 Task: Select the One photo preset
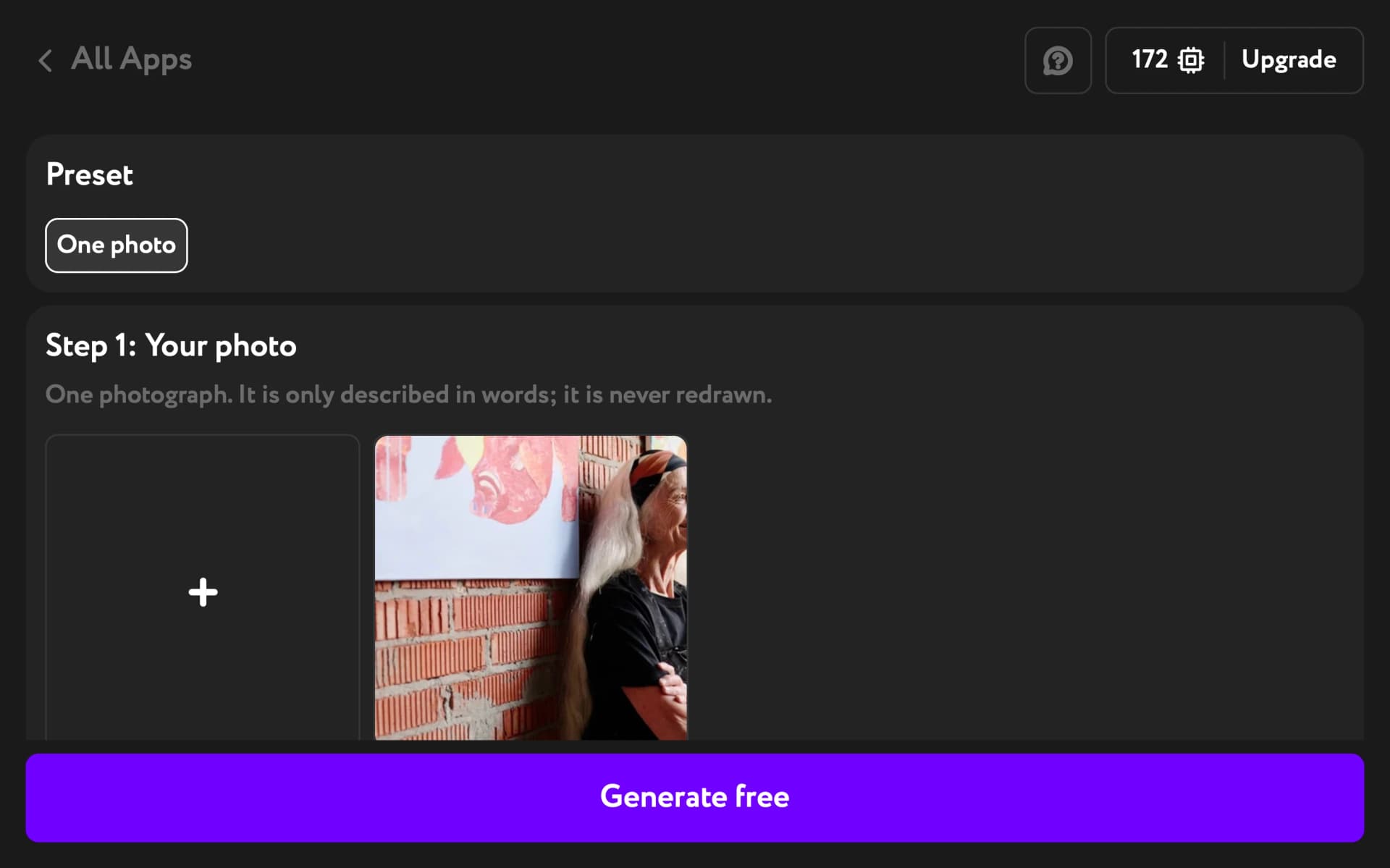point(117,245)
